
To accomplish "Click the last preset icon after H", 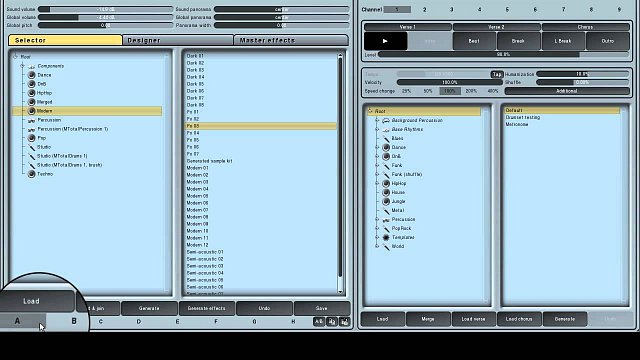I will coord(344,322).
